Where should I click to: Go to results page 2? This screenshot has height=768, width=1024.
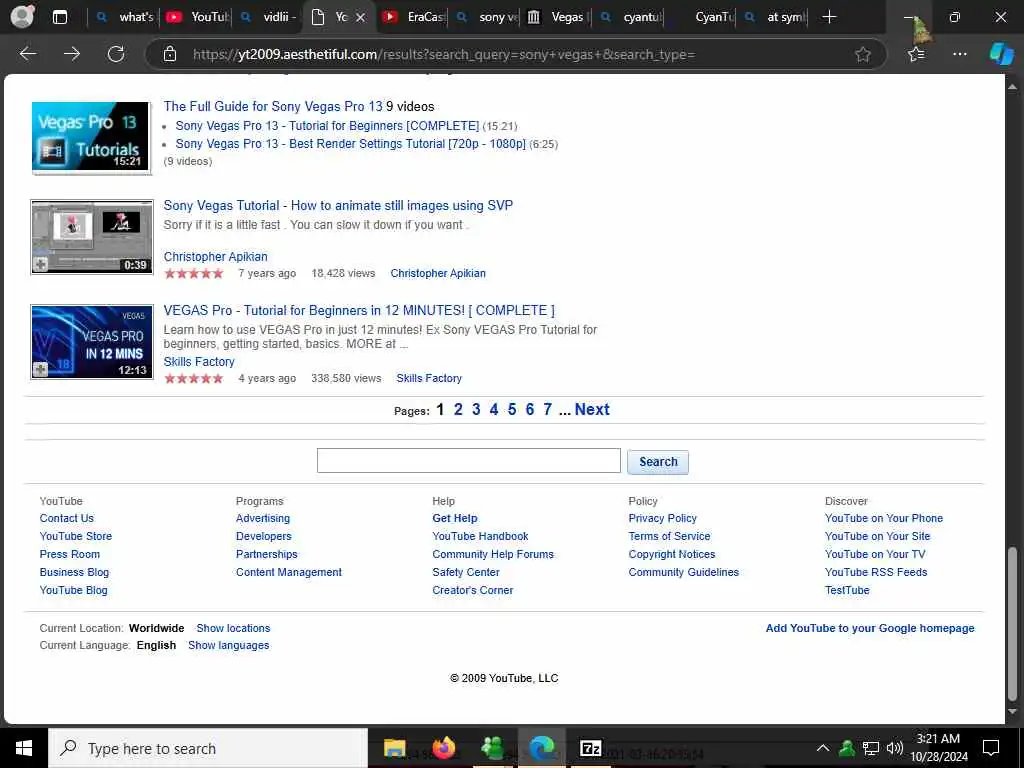tap(458, 409)
